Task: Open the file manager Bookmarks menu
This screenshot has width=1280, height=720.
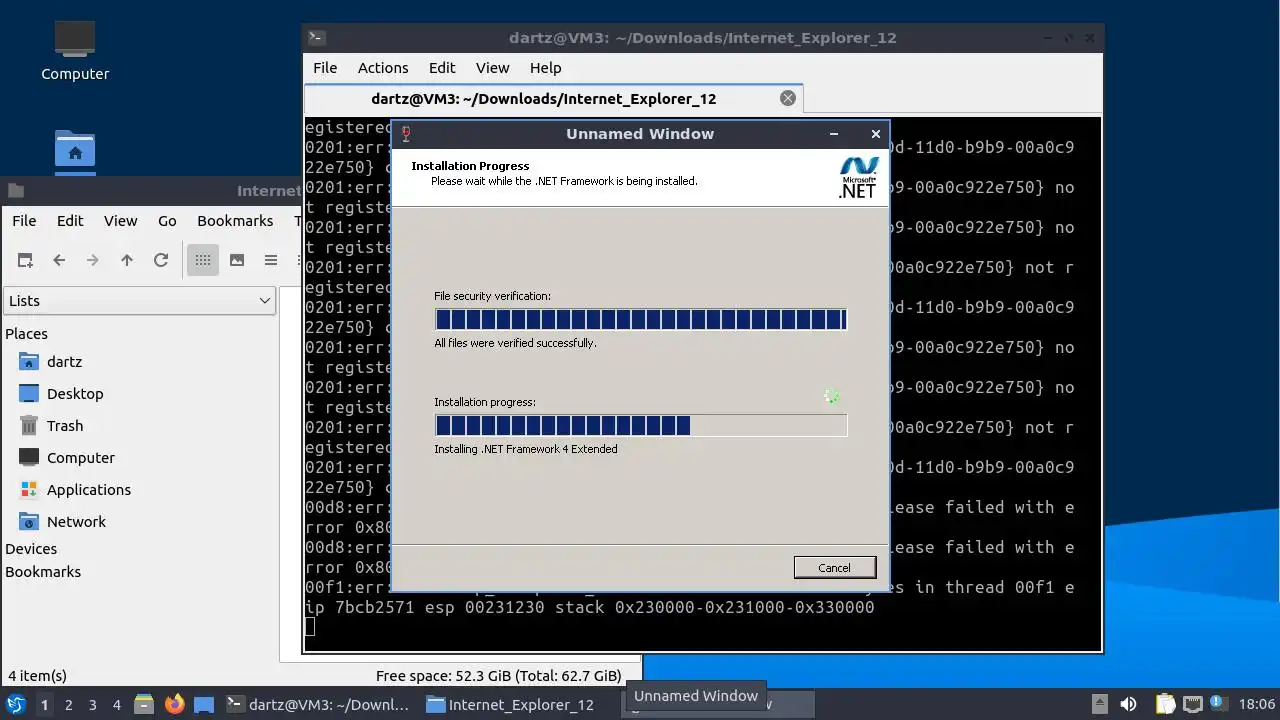Action: pos(235,221)
